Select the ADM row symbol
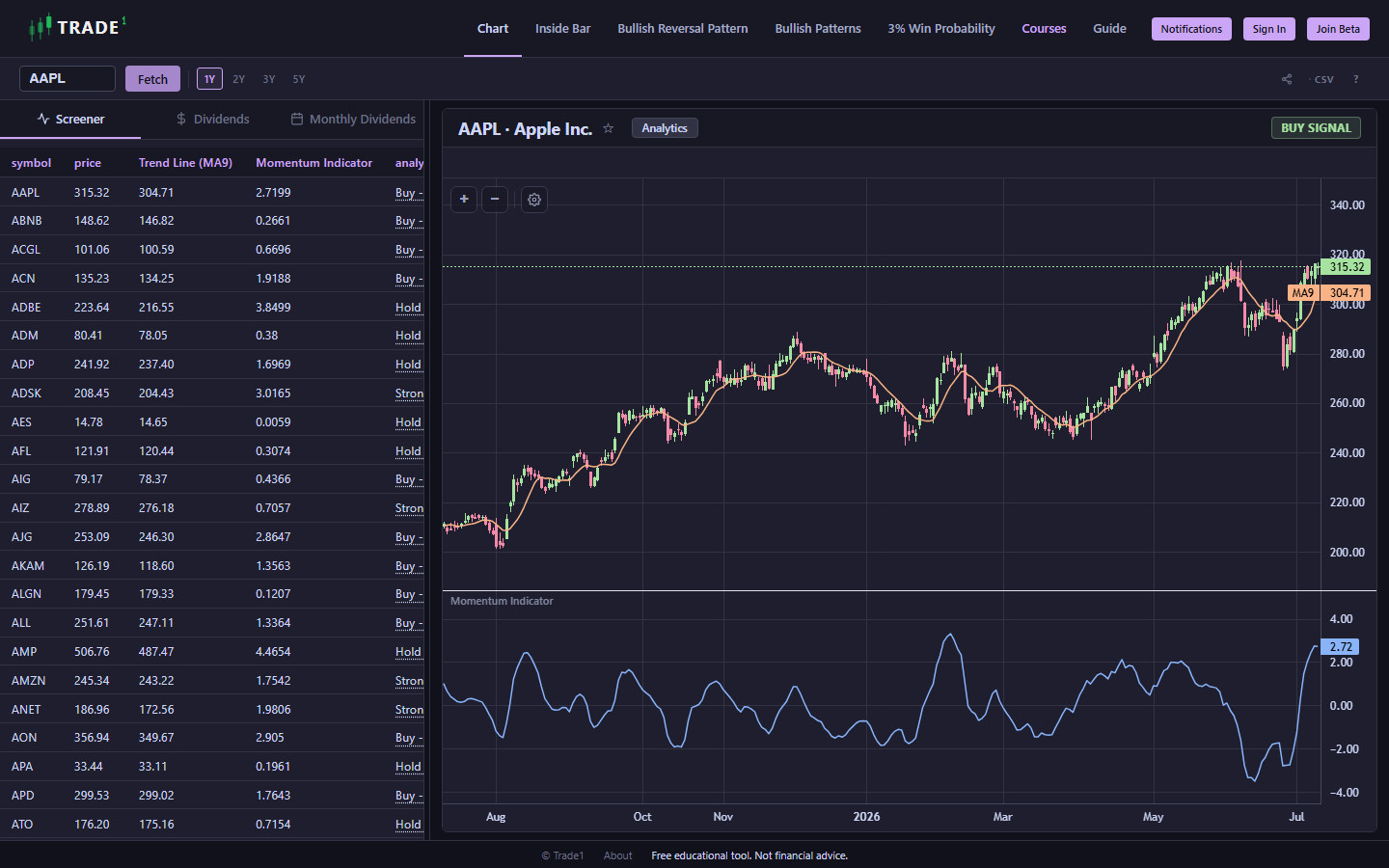 point(25,336)
